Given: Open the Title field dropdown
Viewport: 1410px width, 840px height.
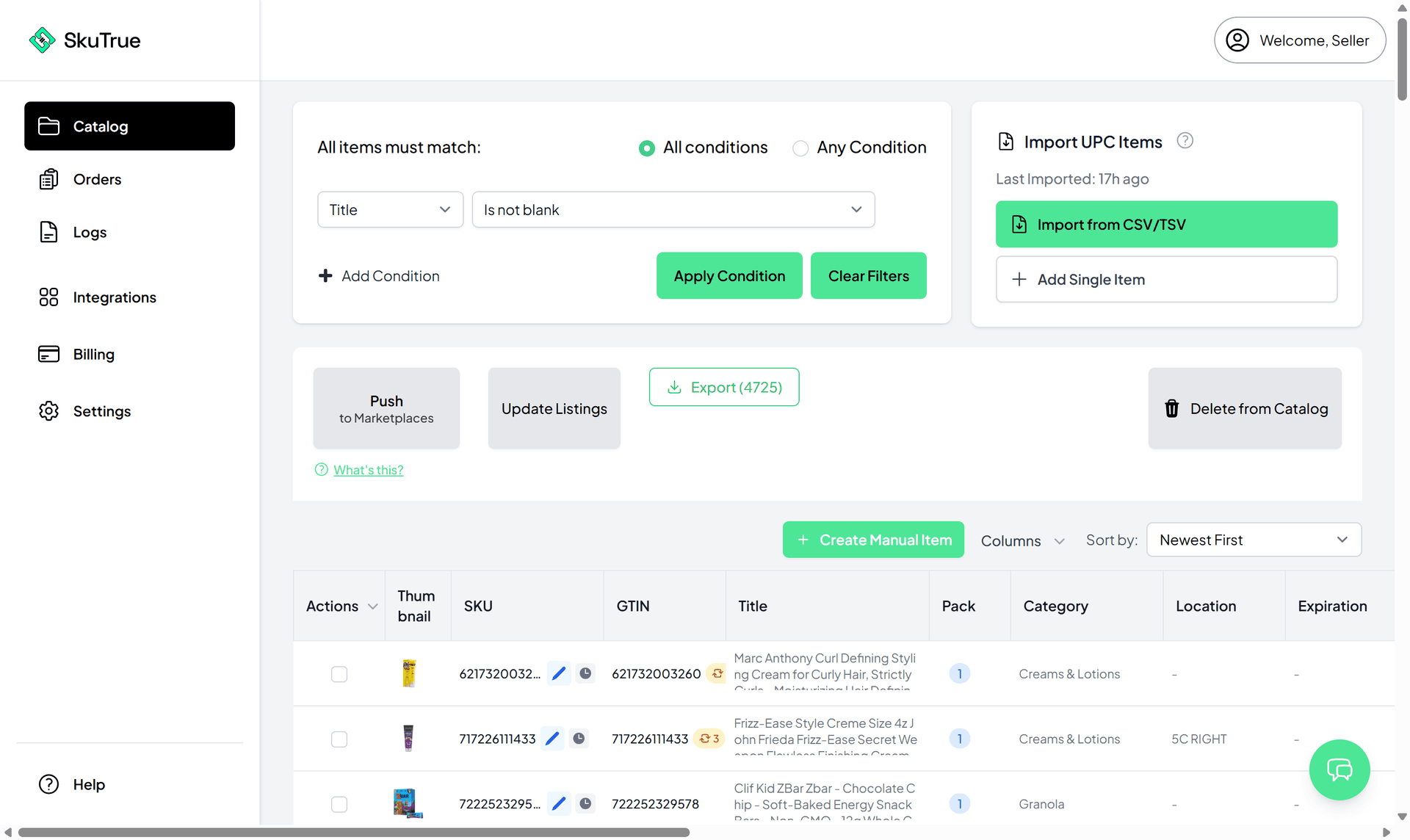Looking at the screenshot, I should [390, 209].
